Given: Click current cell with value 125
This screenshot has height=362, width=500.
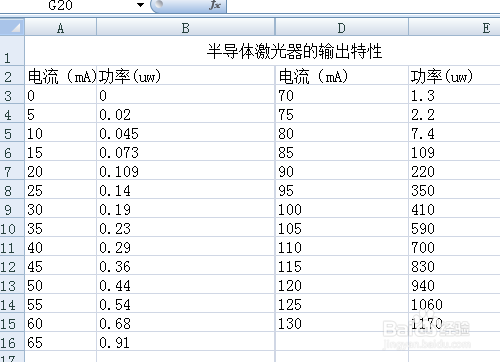Looking at the screenshot, I should 342,303.
